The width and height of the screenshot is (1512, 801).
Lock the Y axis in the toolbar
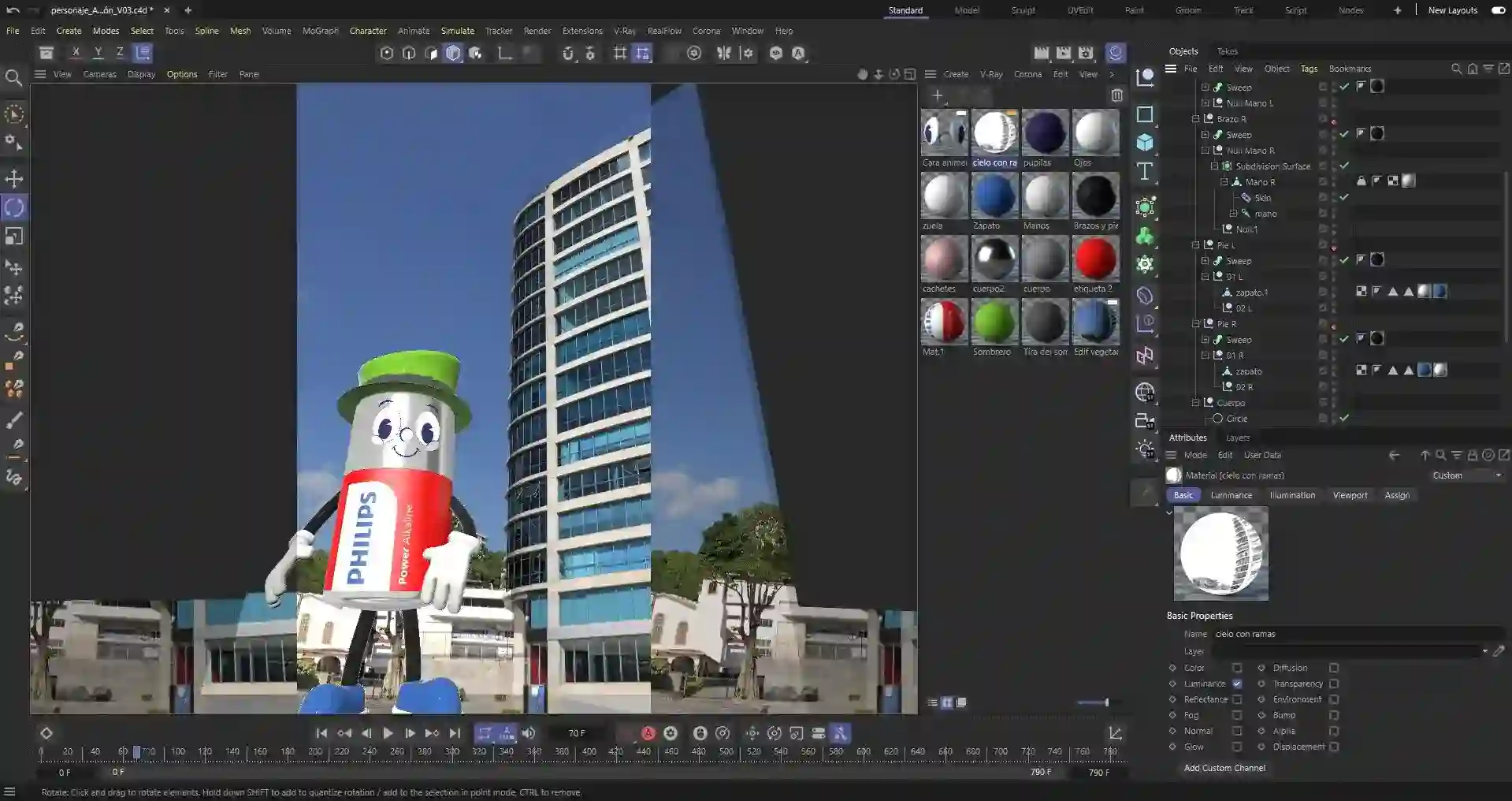click(x=98, y=53)
